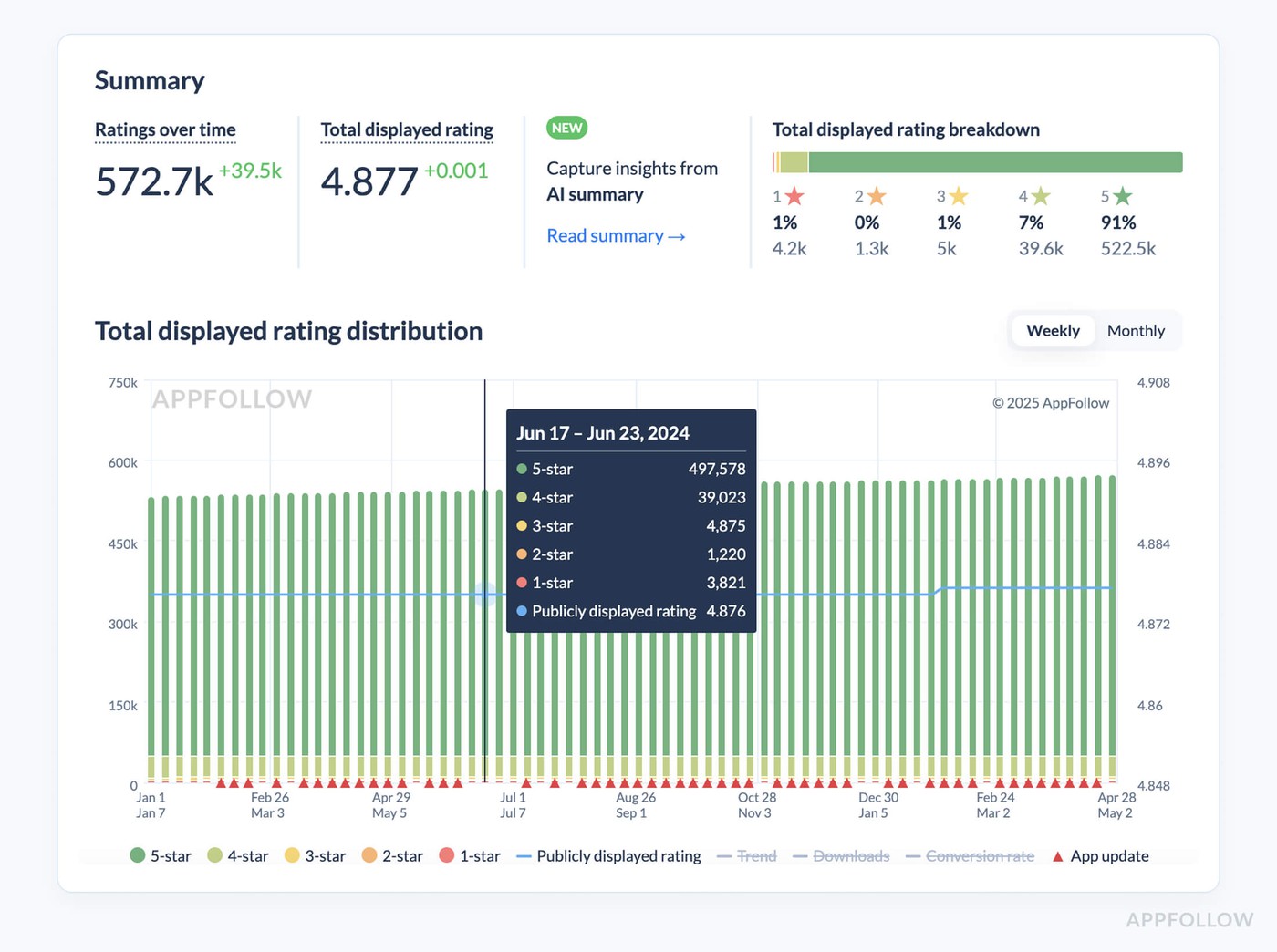Image resolution: width=1277 pixels, height=952 pixels.
Task: Click the green NEW badge
Action: click(x=566, y=128)
